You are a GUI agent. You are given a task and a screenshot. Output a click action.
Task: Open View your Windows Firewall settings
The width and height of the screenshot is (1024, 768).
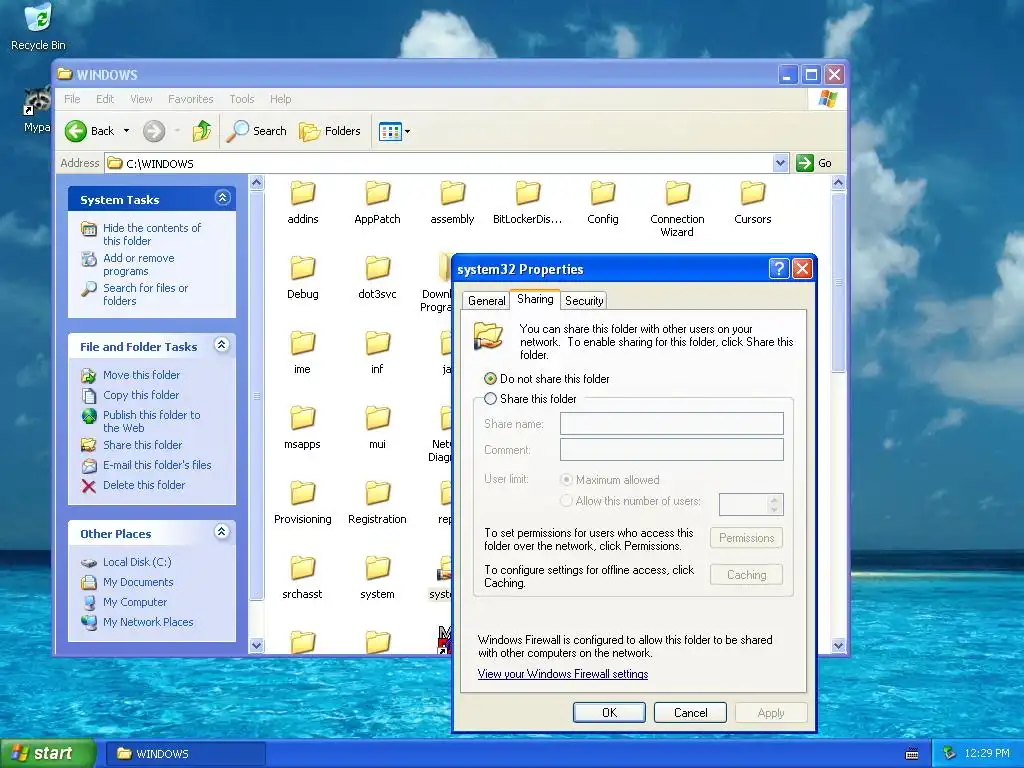[563, 674]
